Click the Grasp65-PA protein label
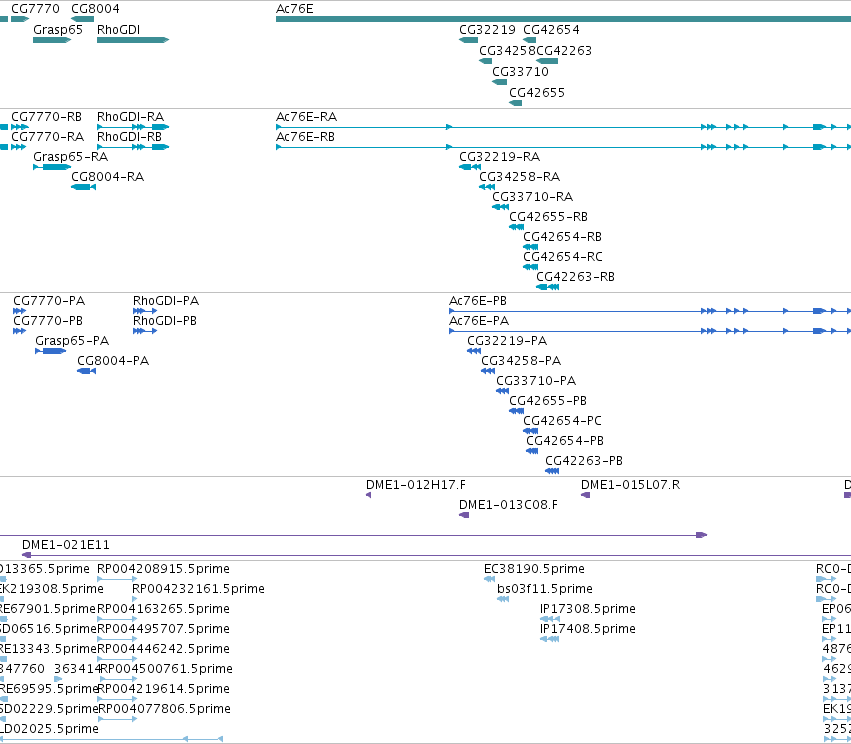 [x=72, y=341]
